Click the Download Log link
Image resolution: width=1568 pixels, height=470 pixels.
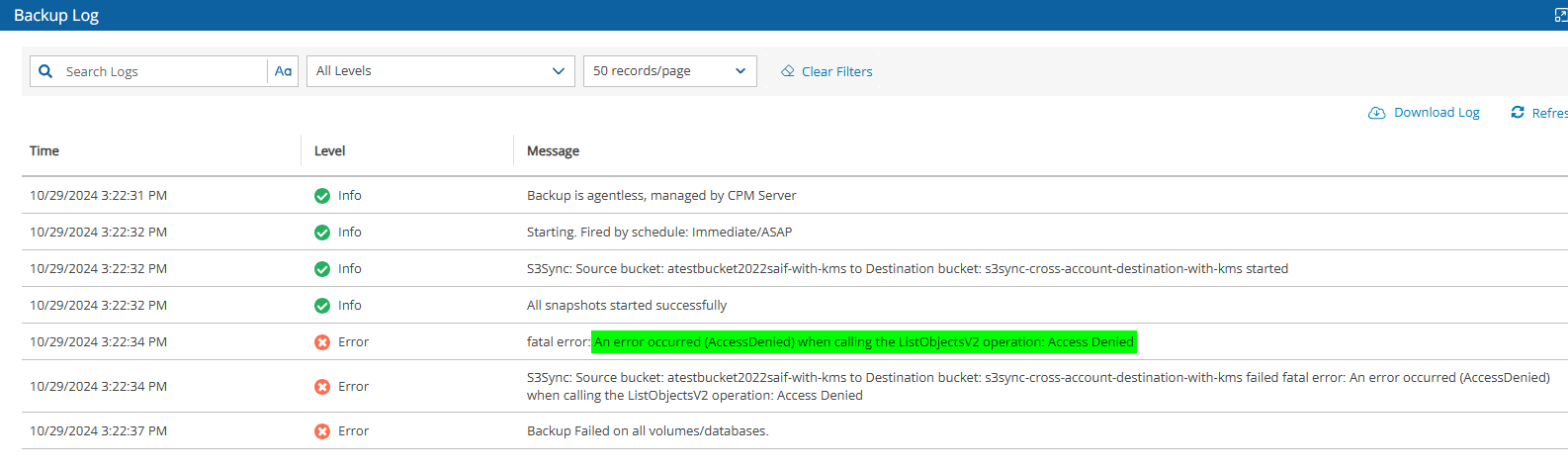1437,113
